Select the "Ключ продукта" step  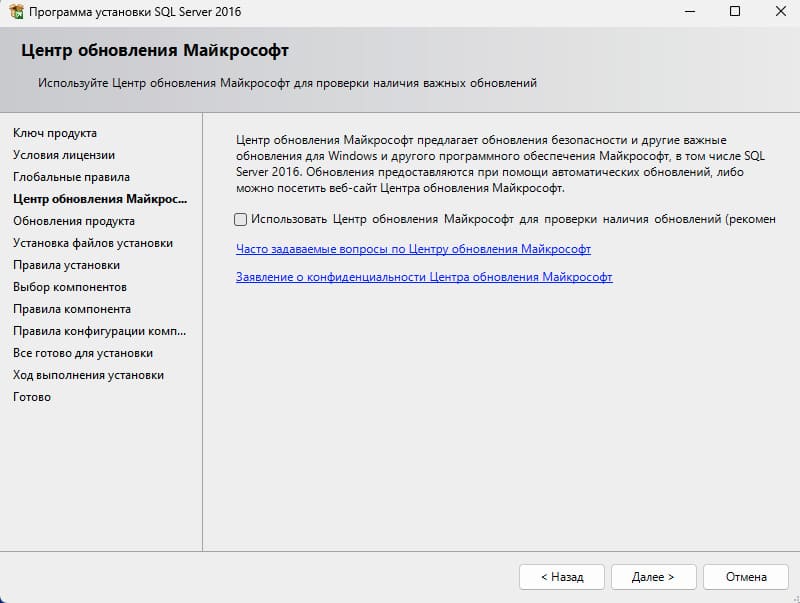[55, 133]
